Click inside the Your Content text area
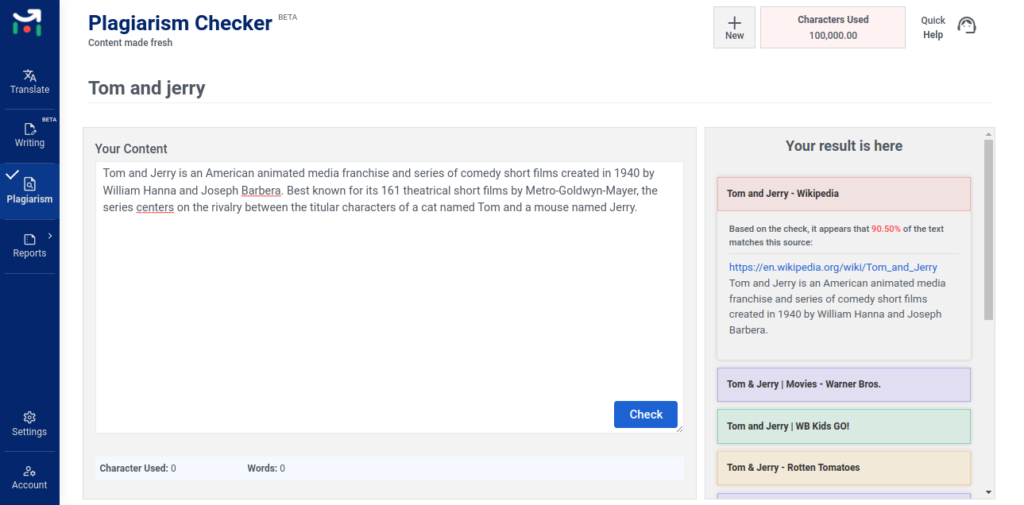Image resolution: width=1024 pixels, height=505 pixels. pos(389,297)
